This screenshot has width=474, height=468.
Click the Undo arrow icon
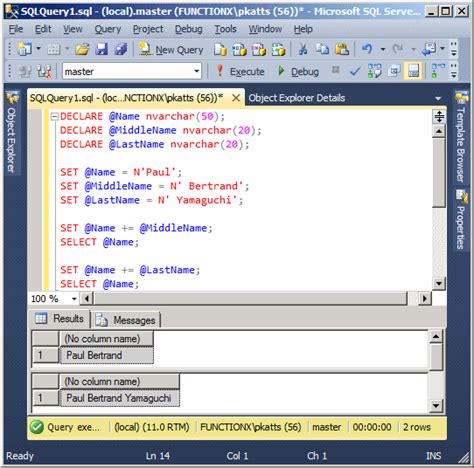click(367, 49)
